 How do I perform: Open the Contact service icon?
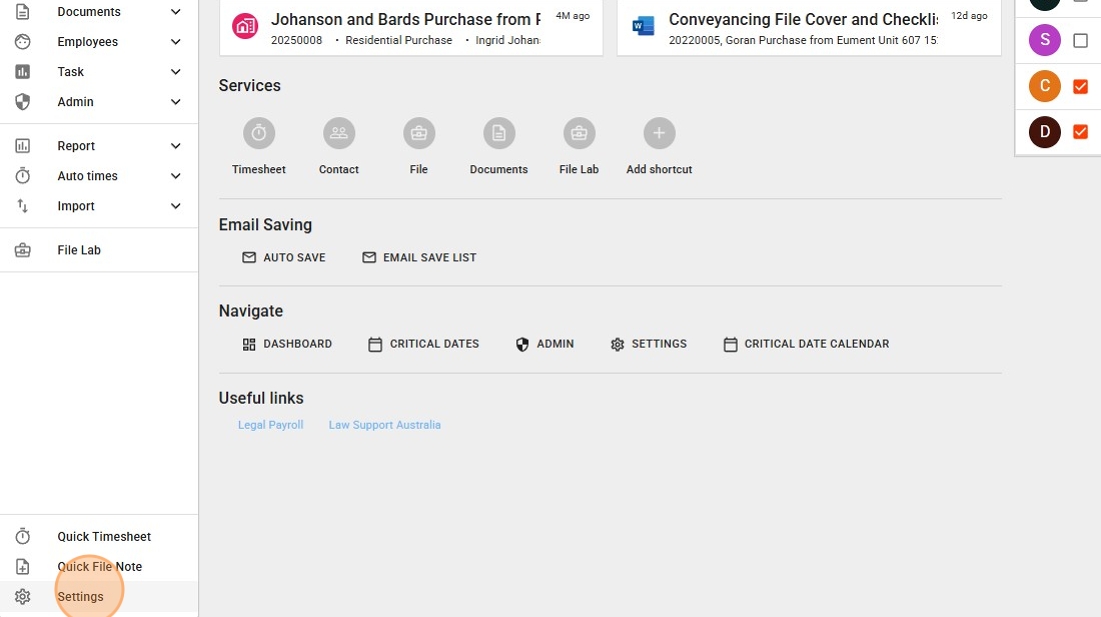pos(339,133)
